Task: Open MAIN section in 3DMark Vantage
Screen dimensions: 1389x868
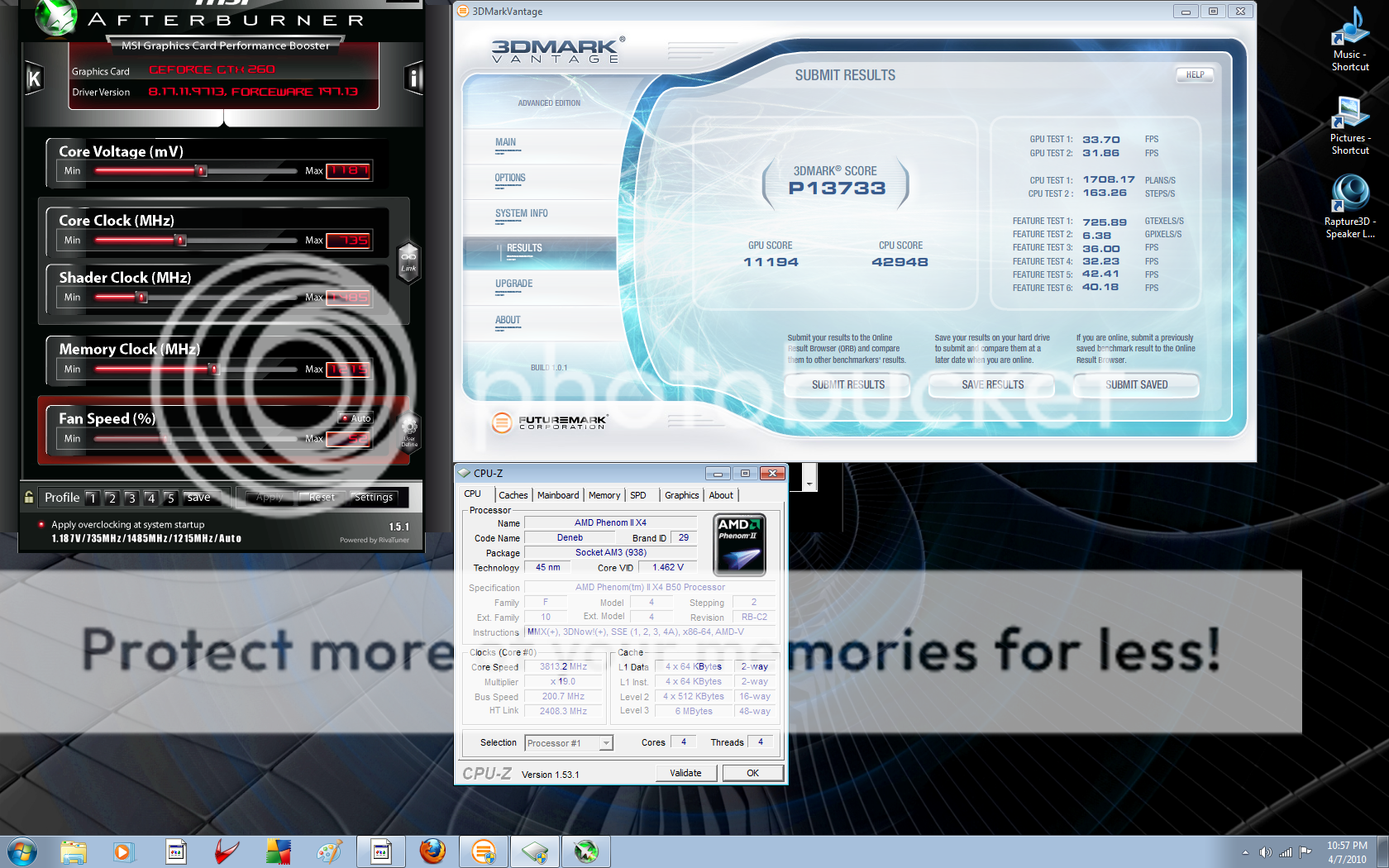Action: click(x=539, y=145)
